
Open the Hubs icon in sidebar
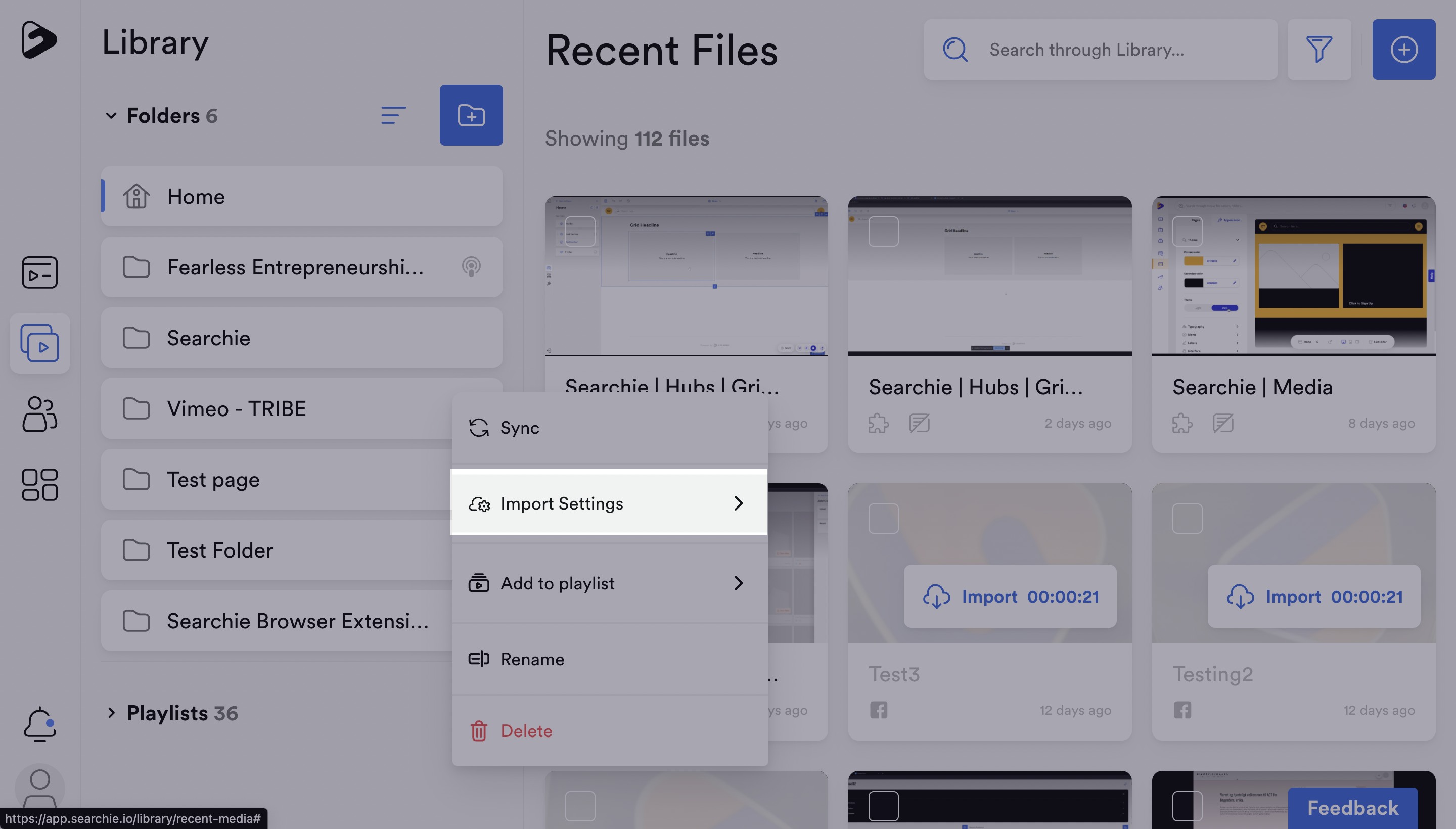(x=39, y=271)
